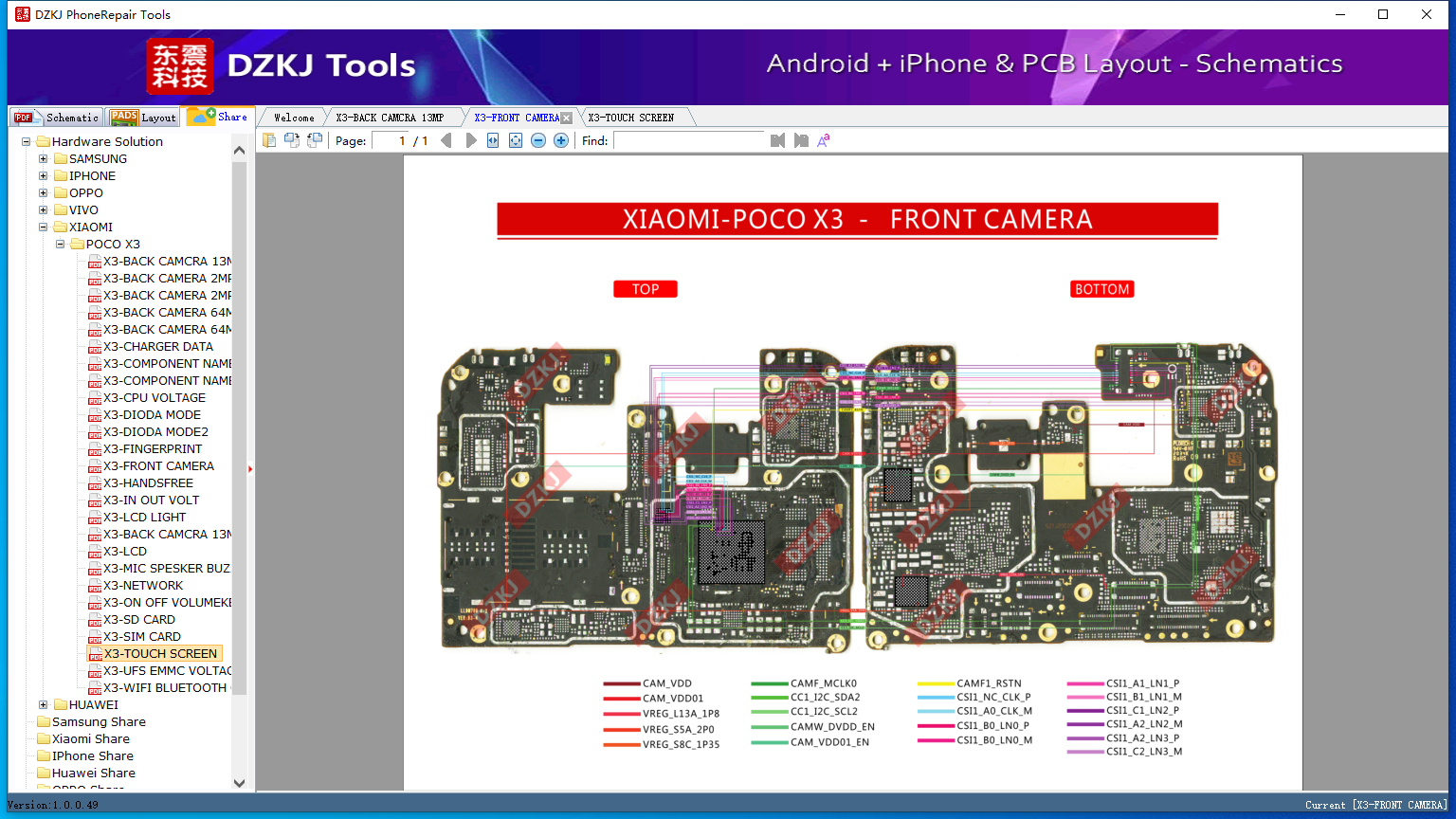Fit the whole page in view
This screenshot has width=1456, height=819.
tap(516, 140)
